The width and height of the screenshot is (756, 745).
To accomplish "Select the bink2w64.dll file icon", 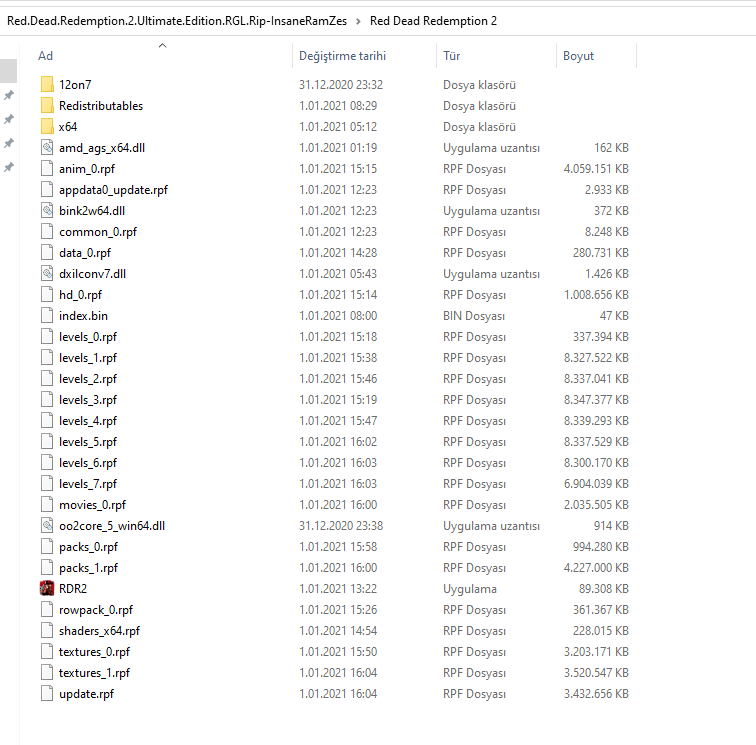I will pos(47,211).
